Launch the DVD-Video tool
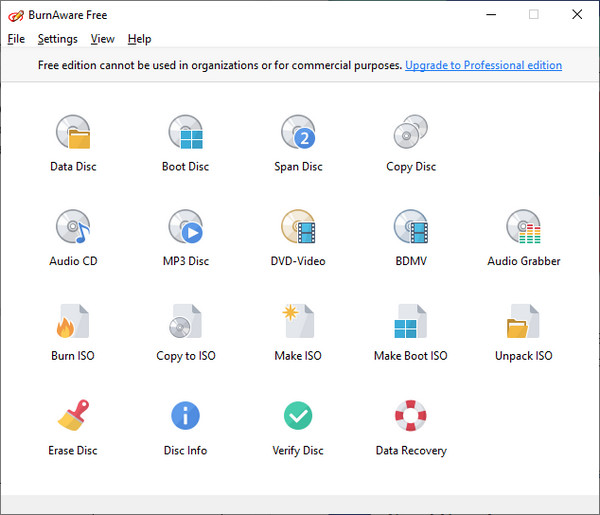The height and width of the screenshot is (515, 600). click(298, 227)
